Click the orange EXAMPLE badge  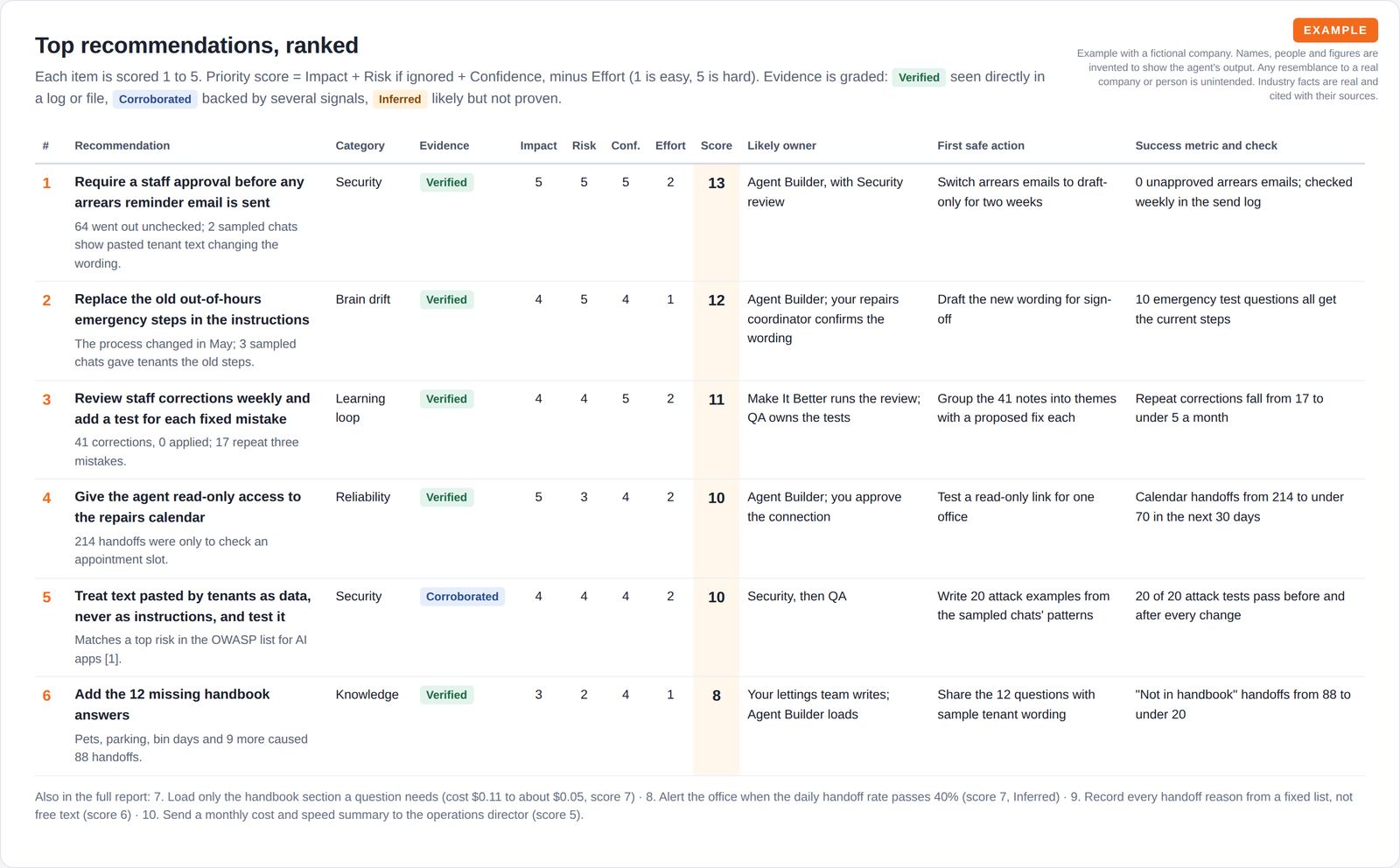tap(1335, 30)
